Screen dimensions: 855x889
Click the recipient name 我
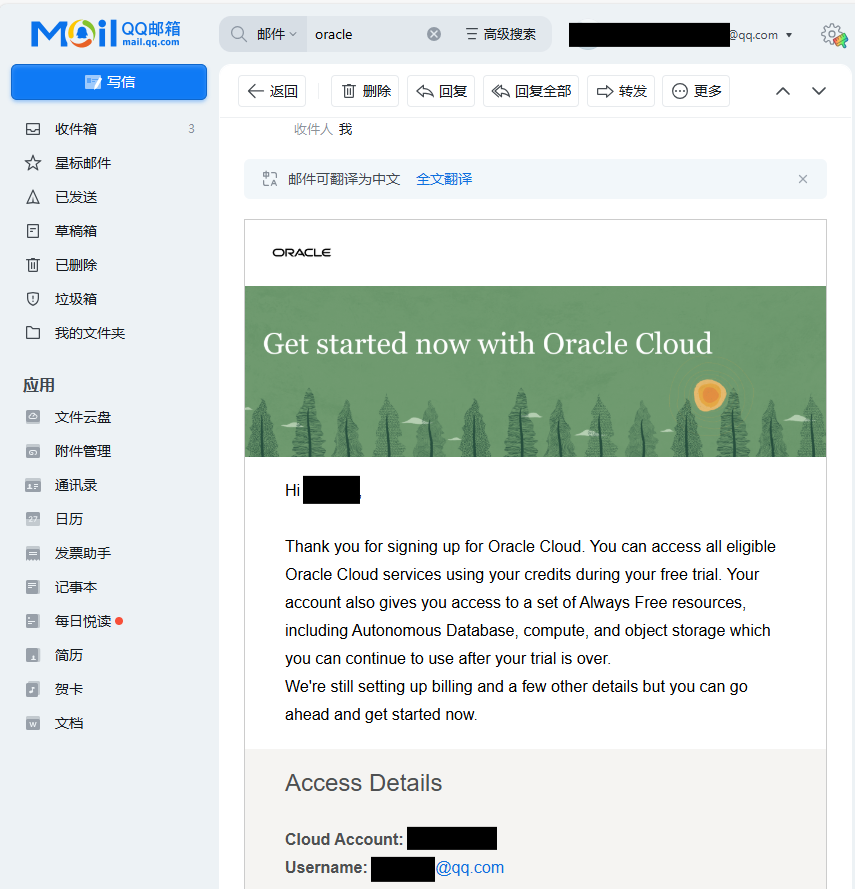345,130
